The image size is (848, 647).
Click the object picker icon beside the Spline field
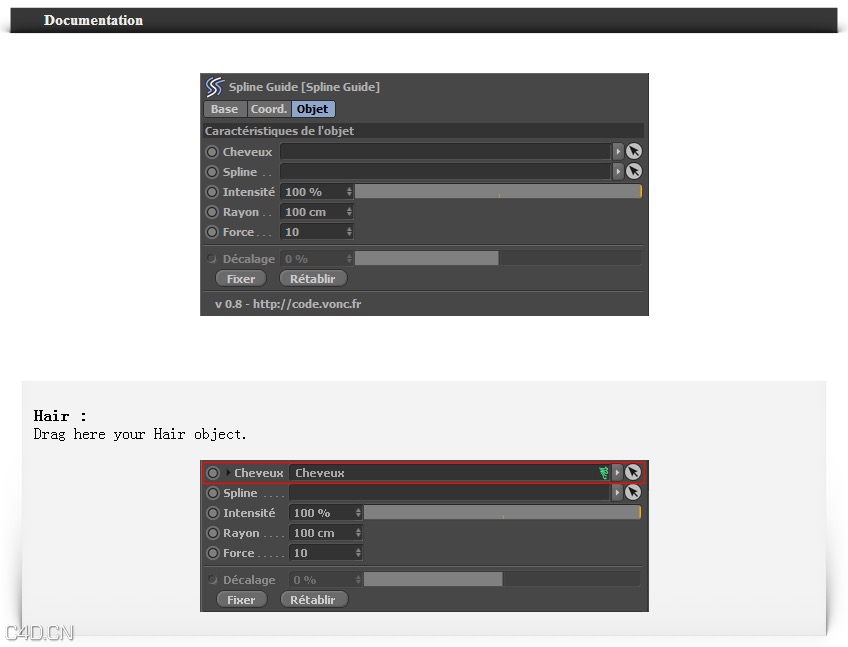[635, 171]
